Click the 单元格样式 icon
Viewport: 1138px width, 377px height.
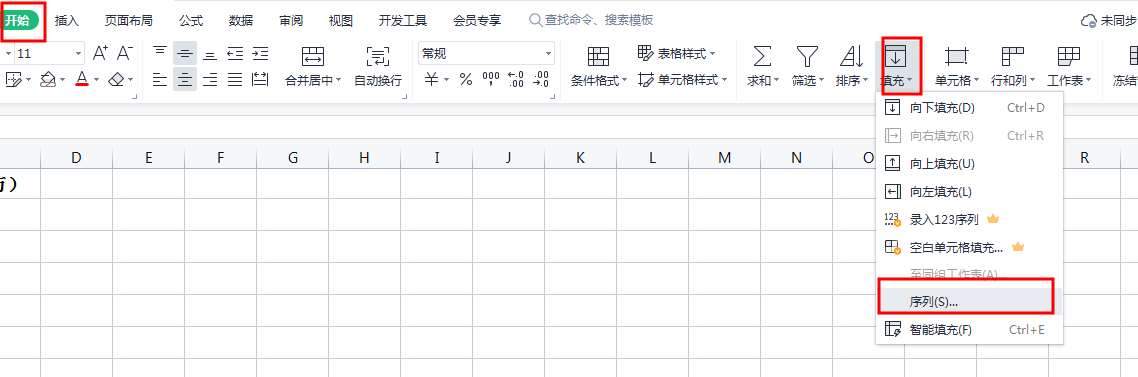click(x=645, y=79)
